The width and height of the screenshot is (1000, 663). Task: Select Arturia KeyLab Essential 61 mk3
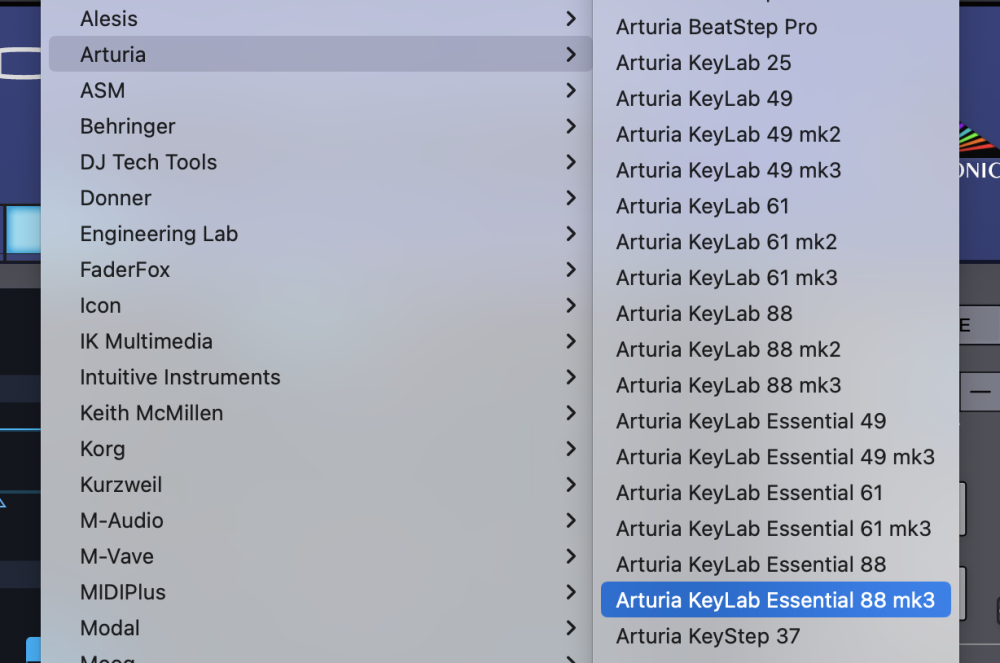tap(773, 529)
